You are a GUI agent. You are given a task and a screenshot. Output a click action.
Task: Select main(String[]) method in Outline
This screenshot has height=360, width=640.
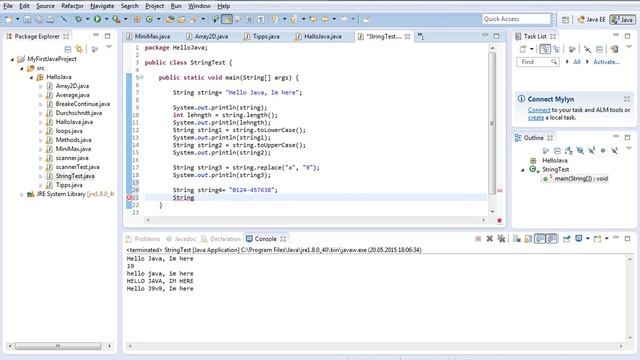point(576,179)
